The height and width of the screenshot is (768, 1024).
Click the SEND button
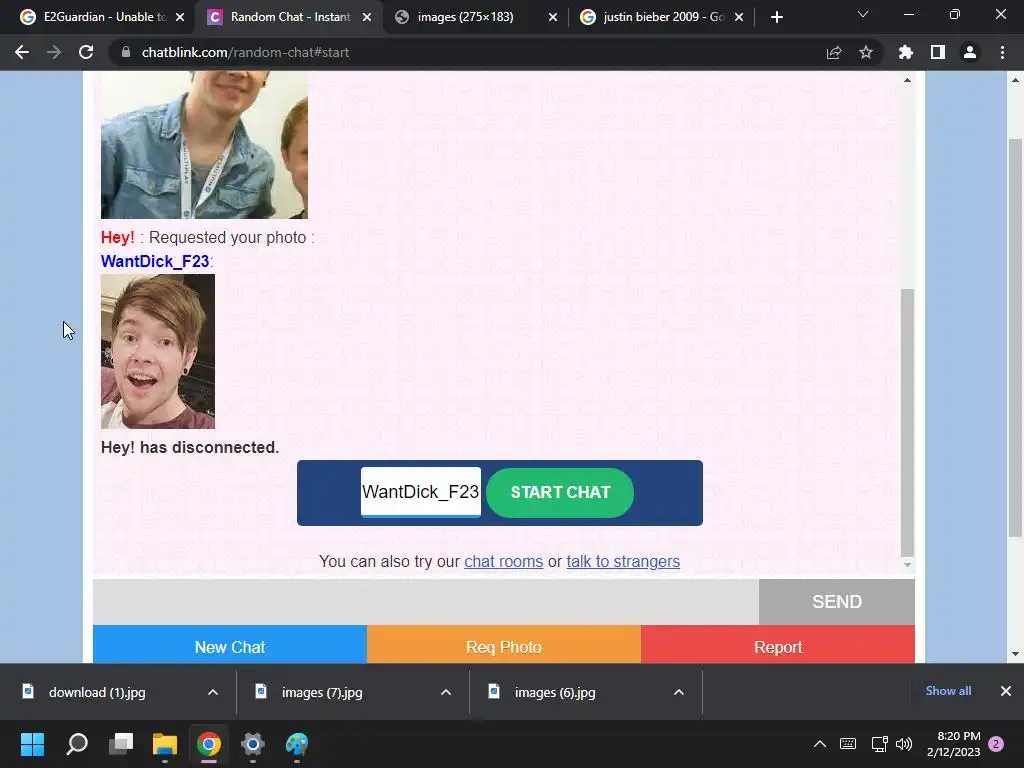coord(837,601)
